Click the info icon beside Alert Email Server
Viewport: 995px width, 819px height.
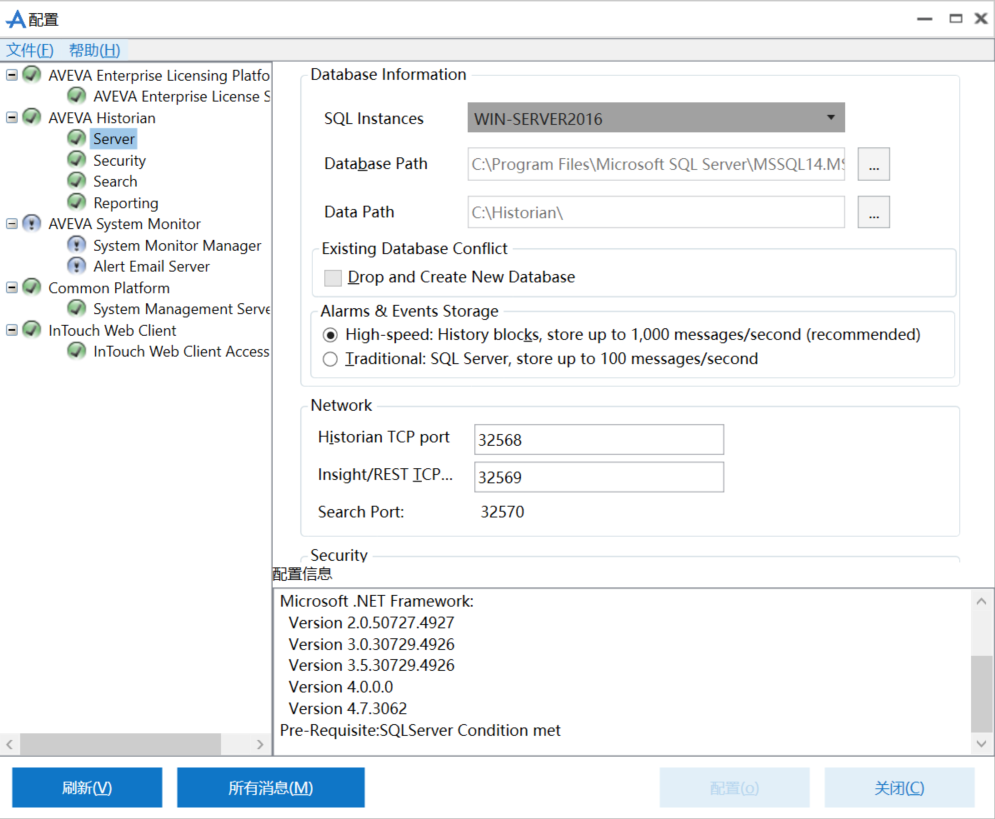click(x=76, y=266)
